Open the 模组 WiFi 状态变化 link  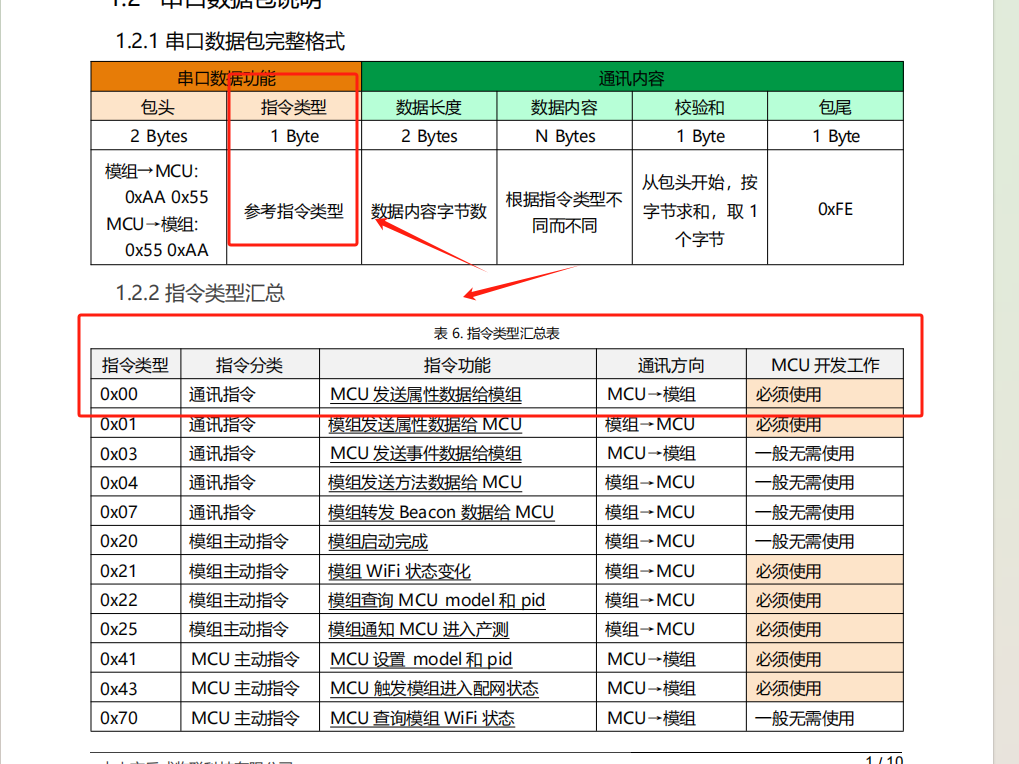399,571
